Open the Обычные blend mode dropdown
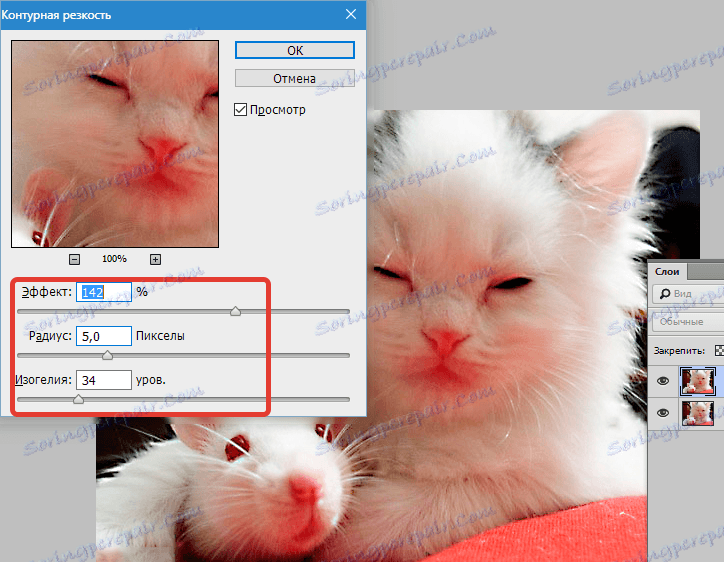The width and height of the screenshot is (724, 562). tap(688, 322)
